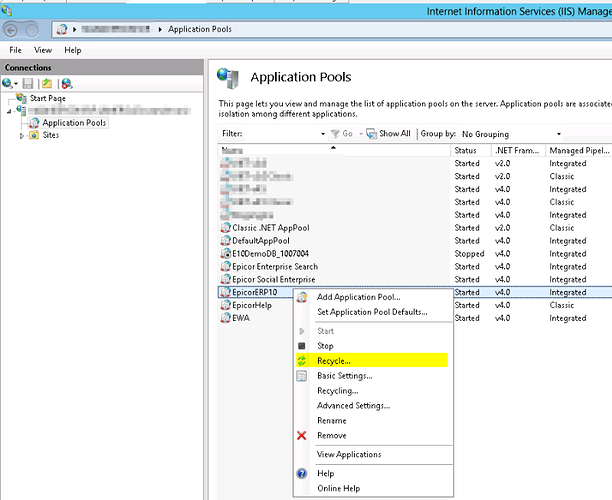612x500 pixels.
Task: Open the Filter dropdown arrow
Action: (323, 134)
